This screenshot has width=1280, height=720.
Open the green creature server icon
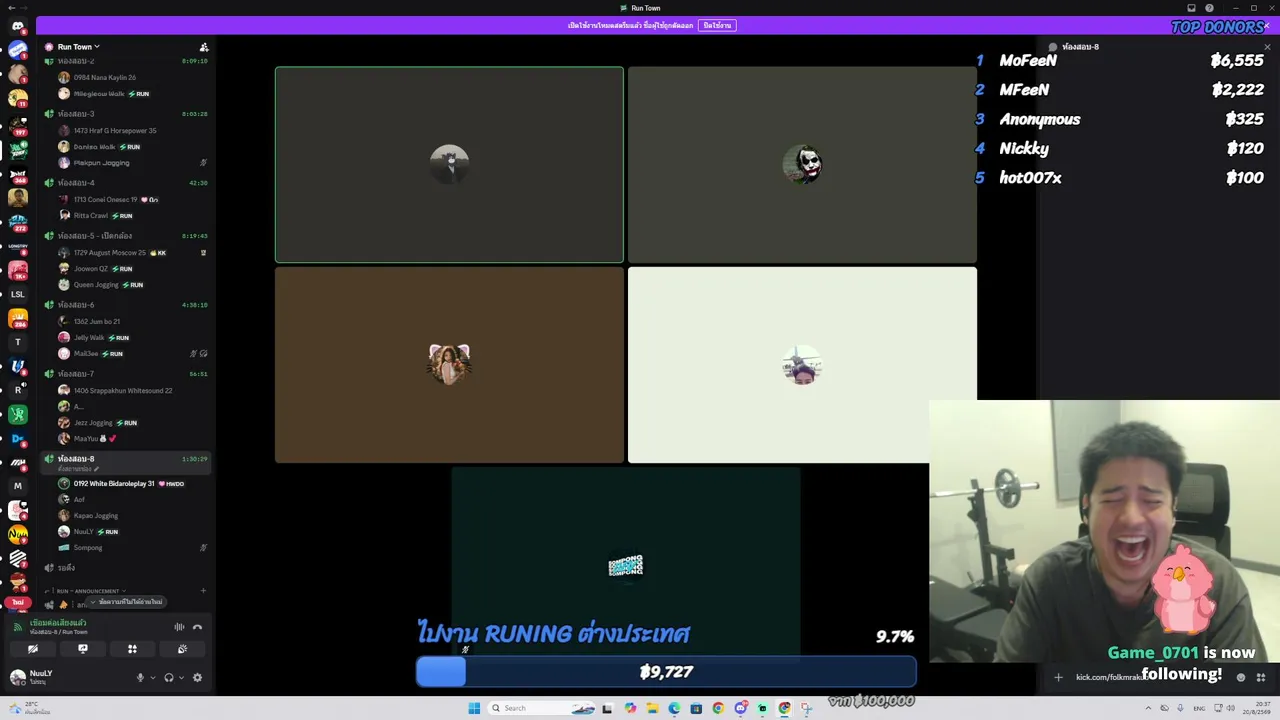pos(17,414)
